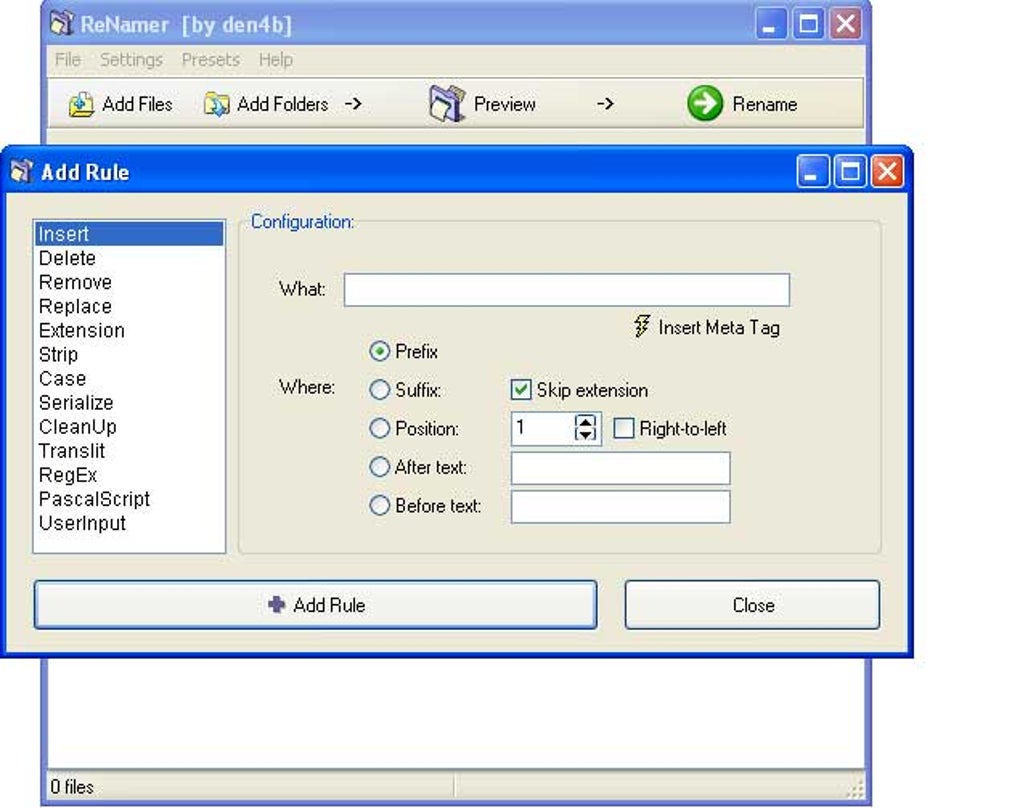Click the Add Files toolbar label
This screenshot has width=1020, height=808.
pos(137,104)
